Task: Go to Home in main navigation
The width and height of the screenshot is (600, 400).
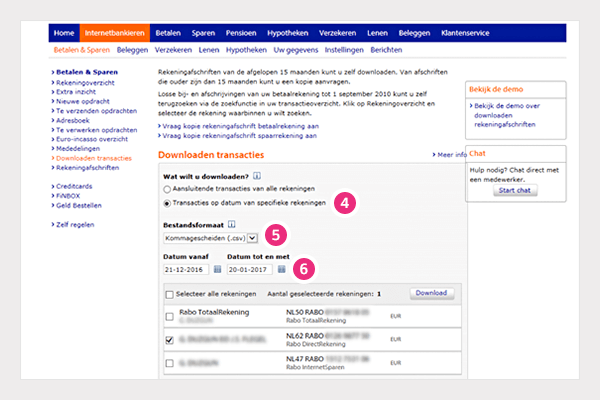Action: [x=64, y=33]
